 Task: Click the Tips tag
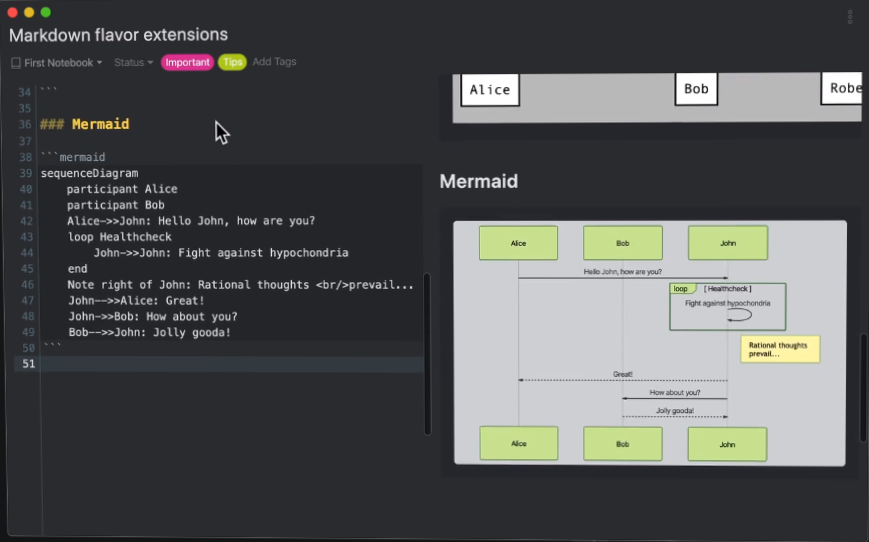click(232, 62)
